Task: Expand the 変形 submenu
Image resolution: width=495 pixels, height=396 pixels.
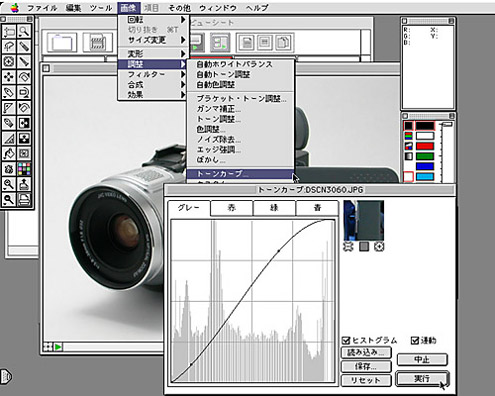Action: (x=154, y=54)
